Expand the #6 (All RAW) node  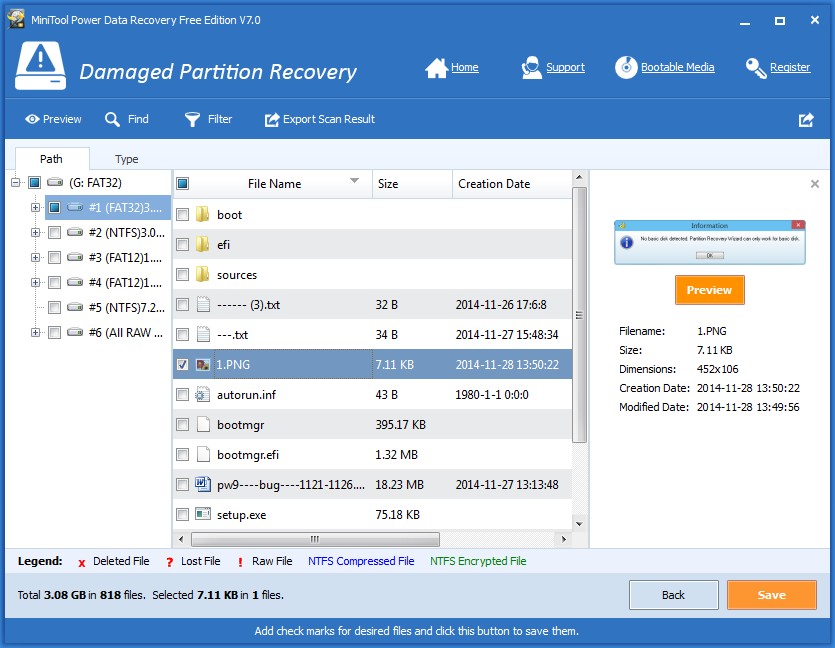35,332
